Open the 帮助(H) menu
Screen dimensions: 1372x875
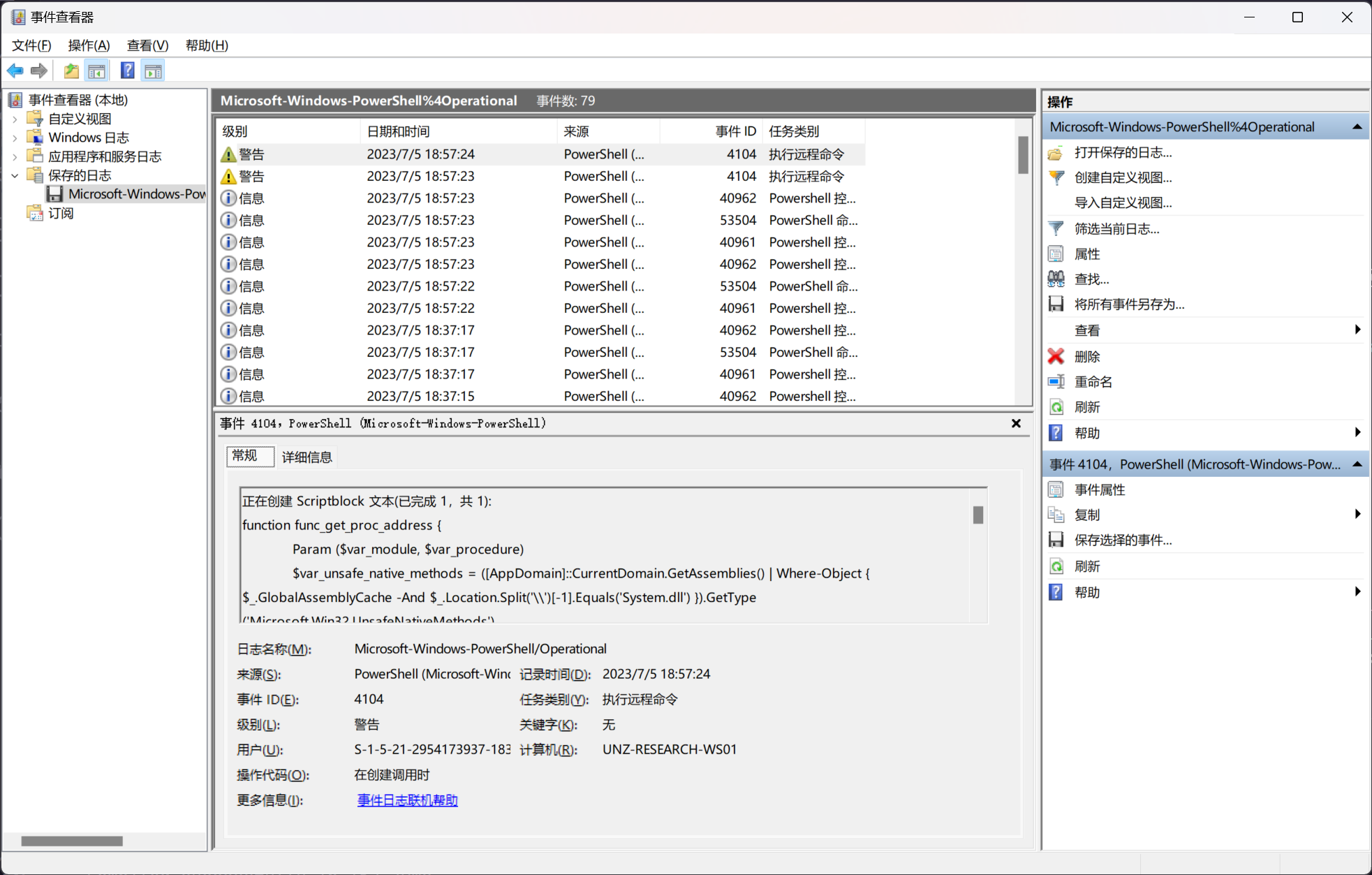pos(207,45)
